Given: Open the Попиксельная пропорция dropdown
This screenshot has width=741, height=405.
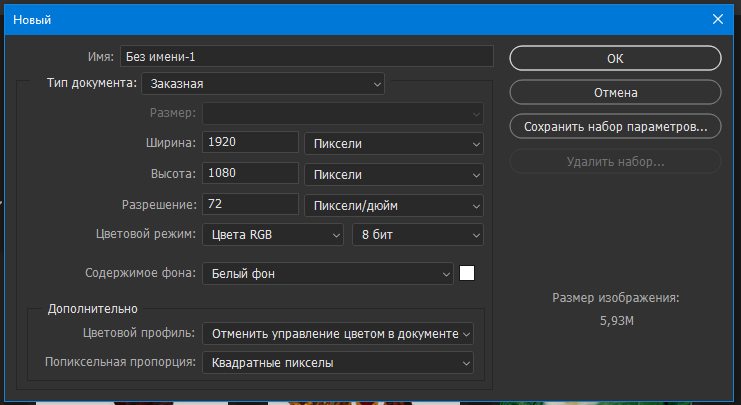Looking at the screenshot, I should 338,363.
